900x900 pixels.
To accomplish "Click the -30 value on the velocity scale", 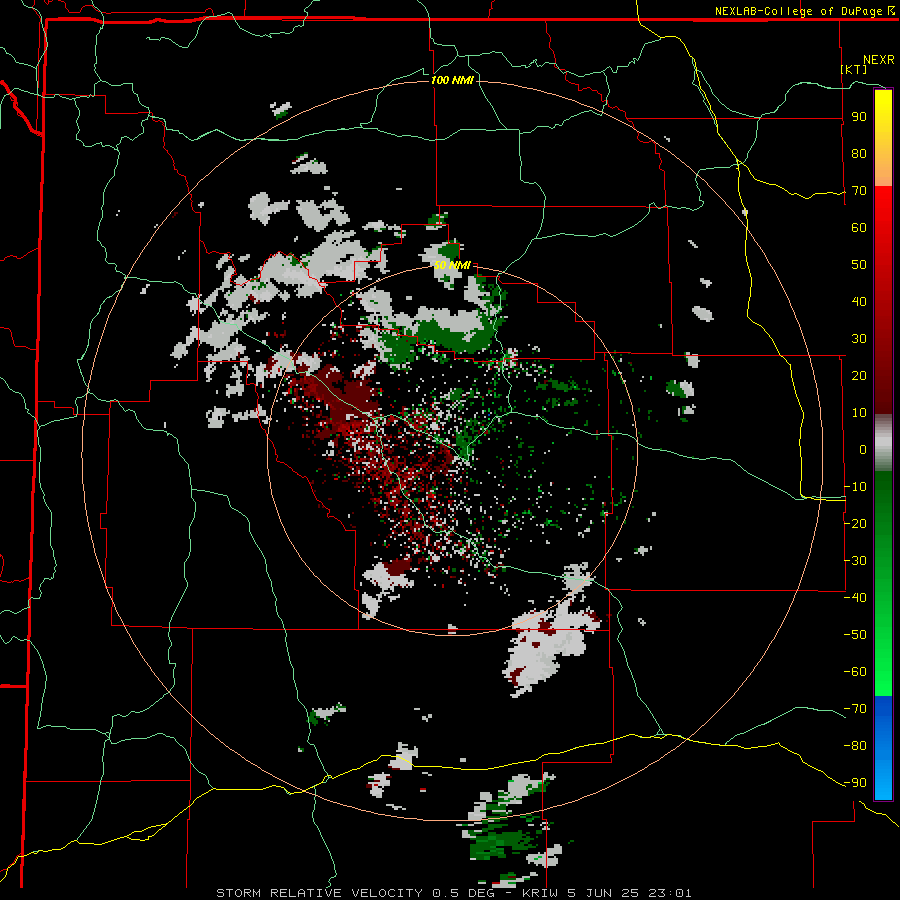I will [x=855, y=561].
